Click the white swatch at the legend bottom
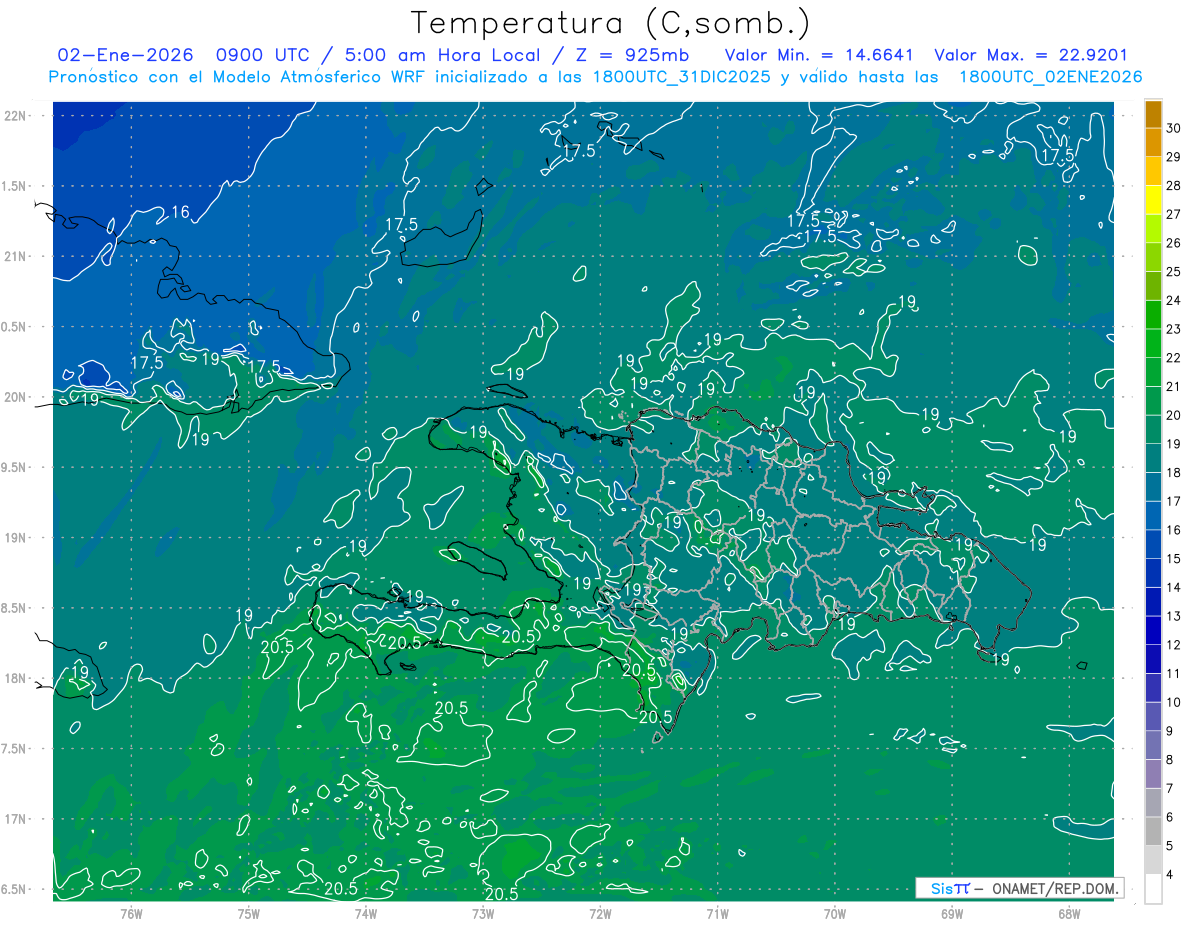The width and height of the screenshot is (1200, 927). point(1153,888)
